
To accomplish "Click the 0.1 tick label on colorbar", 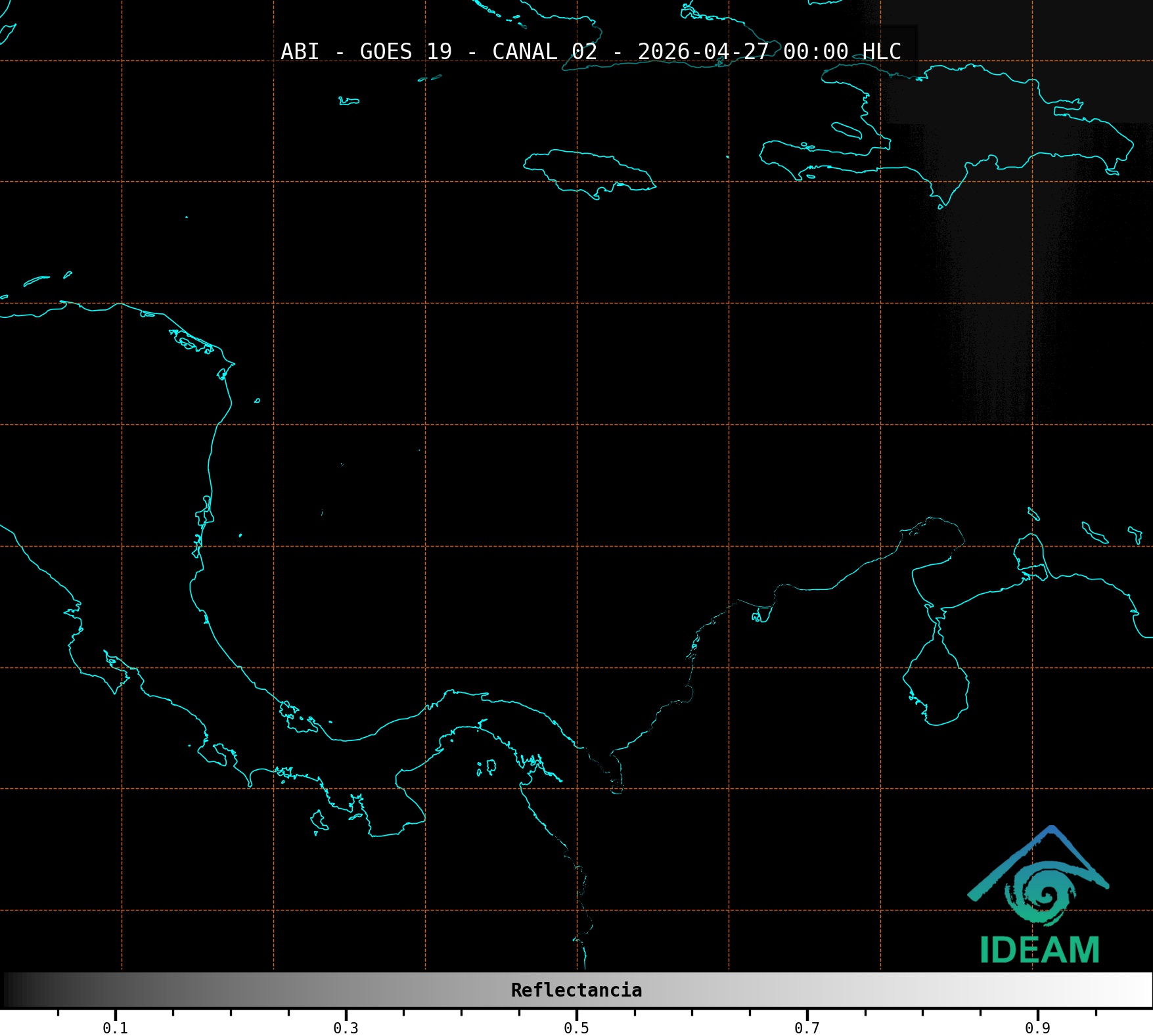I will 115,1028.
